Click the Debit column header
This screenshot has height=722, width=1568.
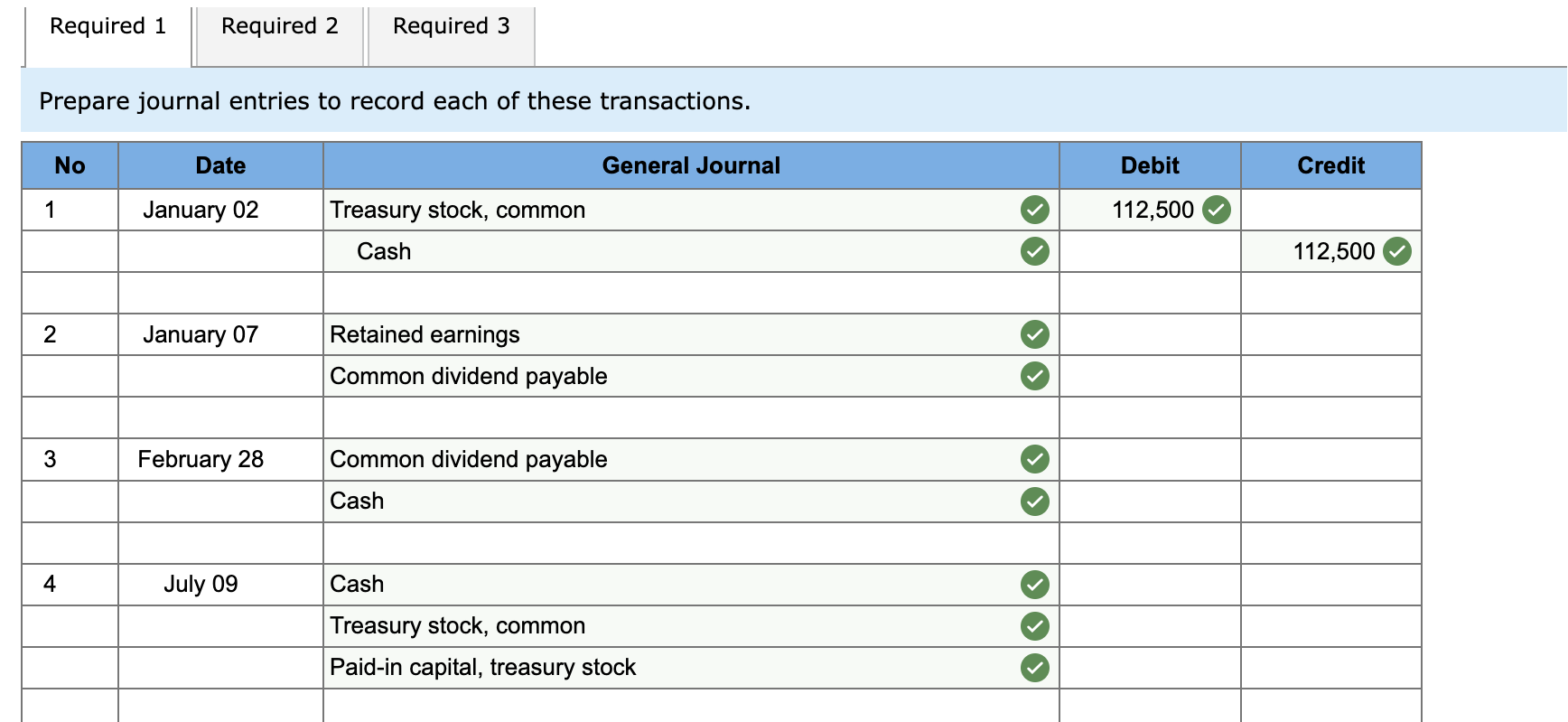click(x=1150, y=165)
